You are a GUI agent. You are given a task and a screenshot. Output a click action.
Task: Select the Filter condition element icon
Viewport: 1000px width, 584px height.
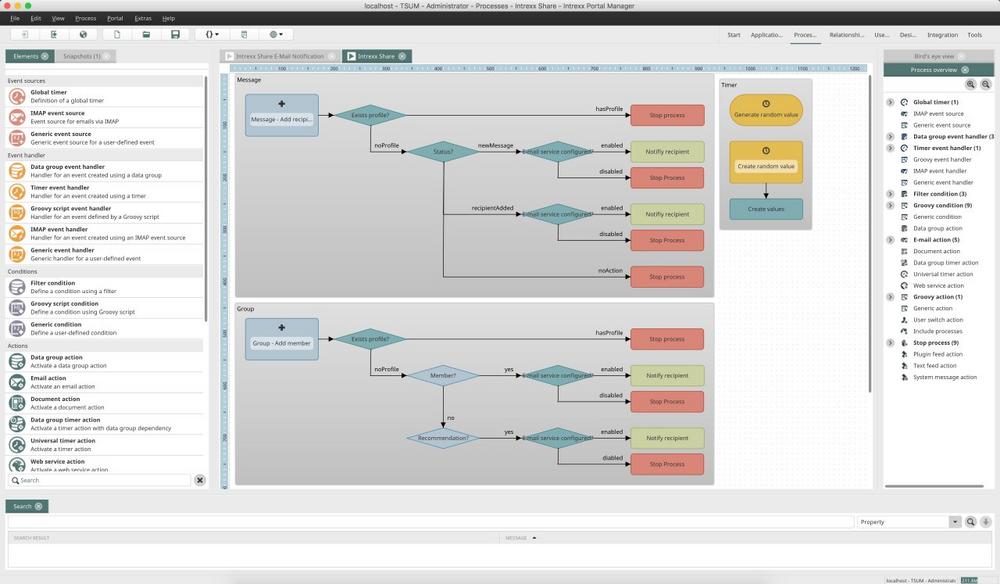tap(17, 287)
